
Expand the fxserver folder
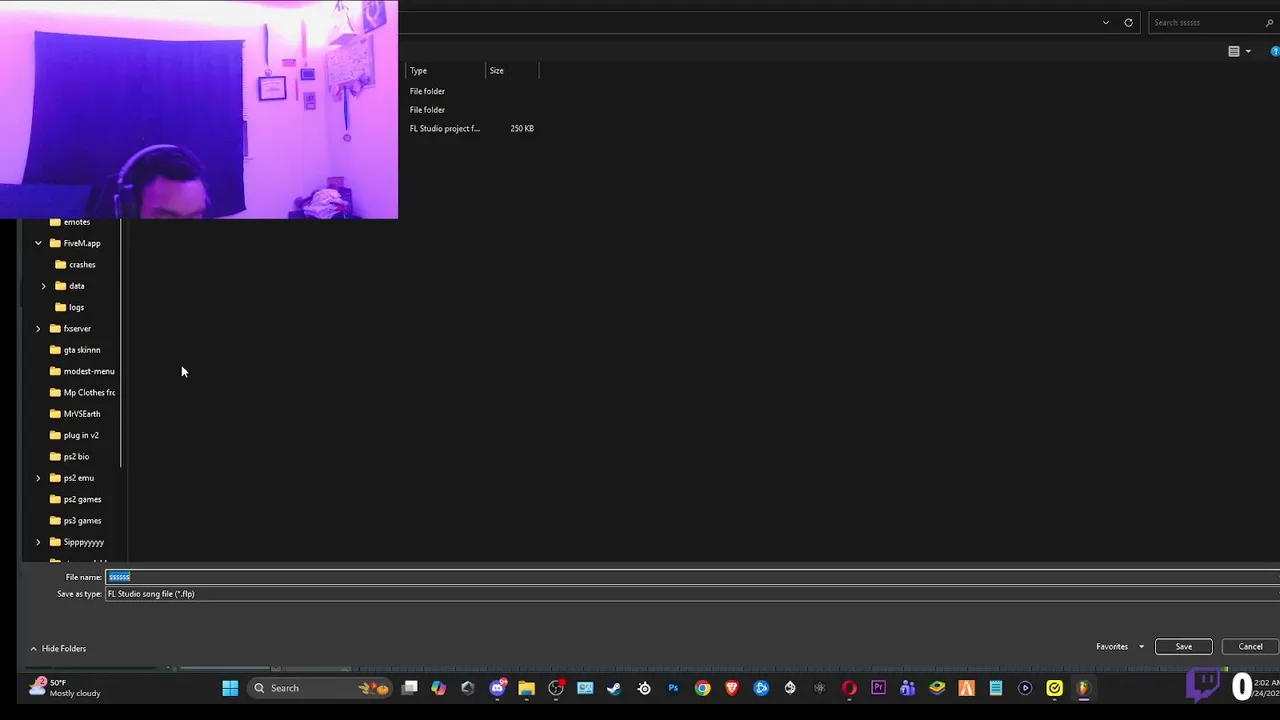(38, 328)
